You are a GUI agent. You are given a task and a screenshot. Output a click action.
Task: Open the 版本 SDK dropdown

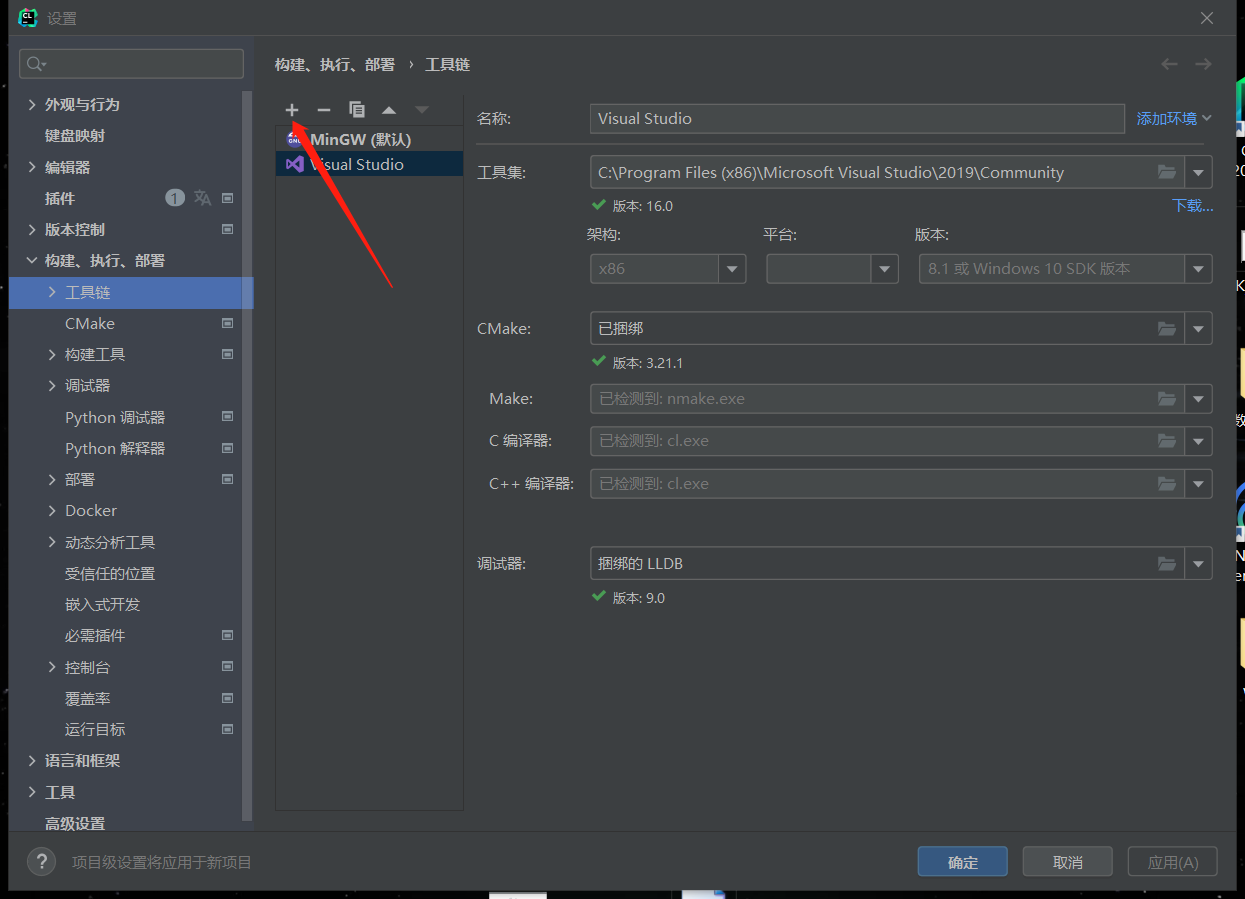(x=1199, y=269)
